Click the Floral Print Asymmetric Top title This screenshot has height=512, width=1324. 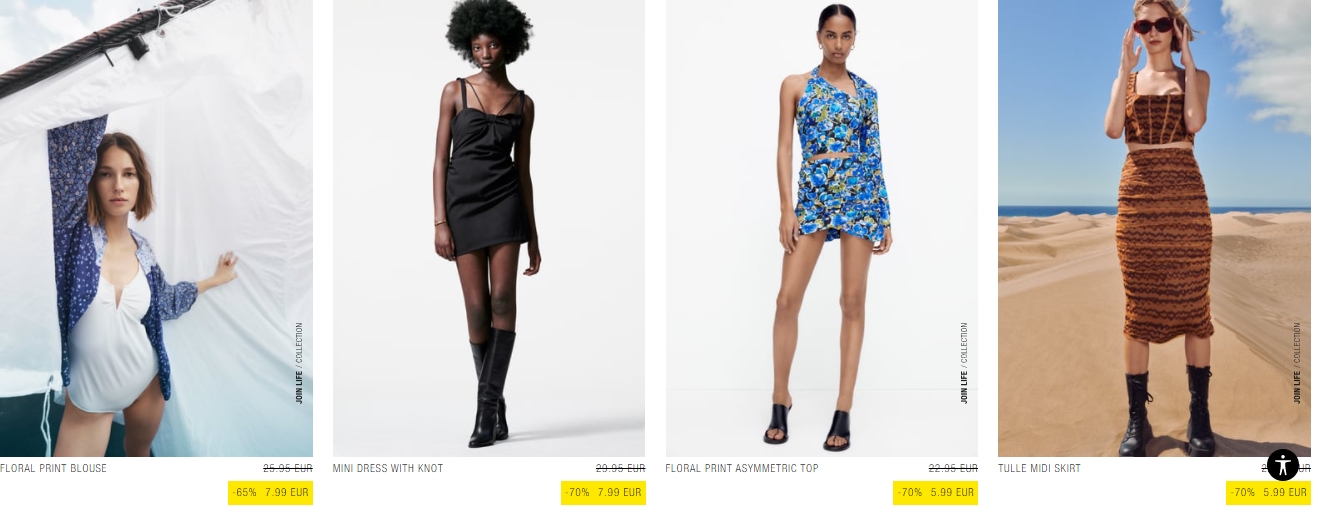(x=742, y=468)
